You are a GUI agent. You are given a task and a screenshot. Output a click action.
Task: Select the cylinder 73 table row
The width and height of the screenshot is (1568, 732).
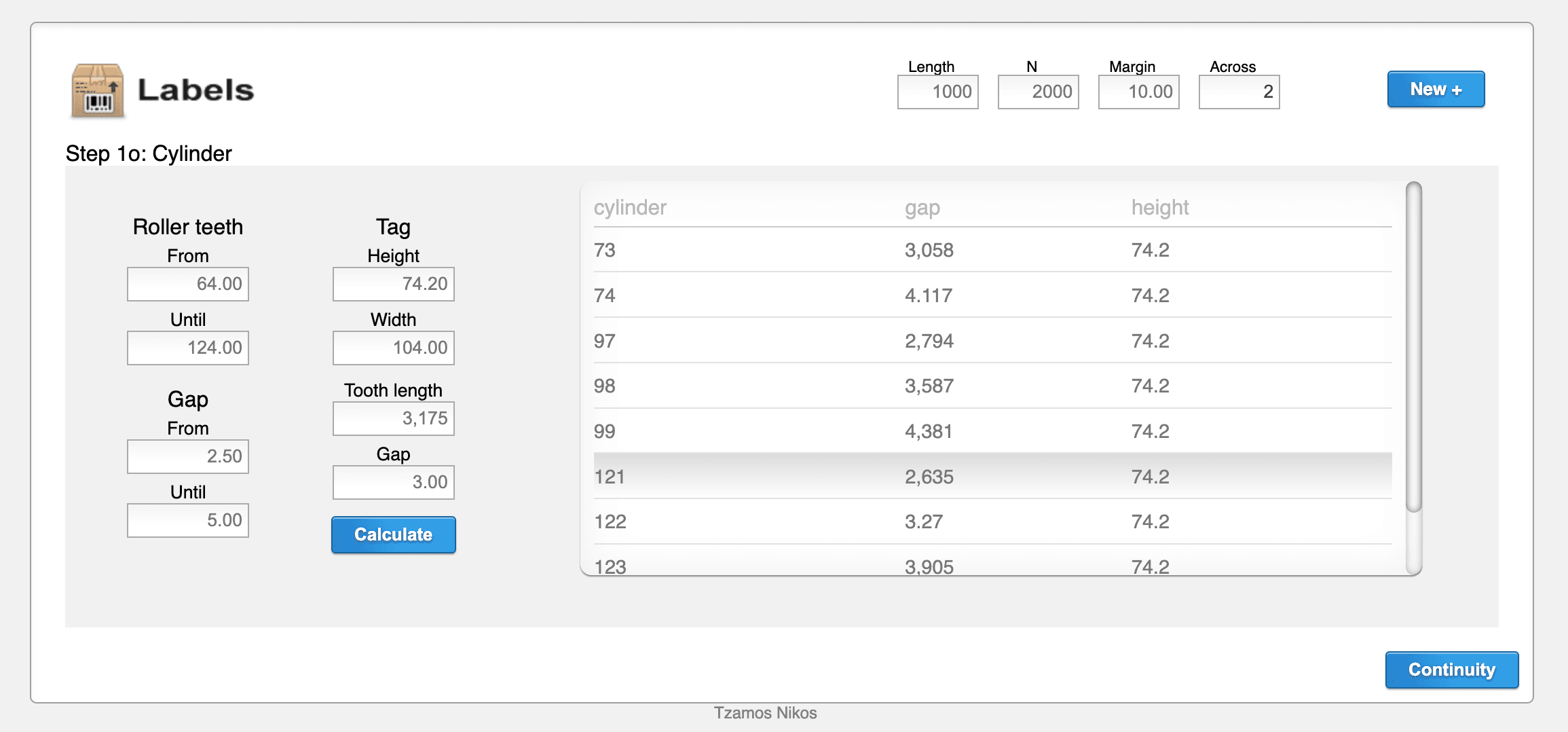pyautogui.click(x=992, y=250)
